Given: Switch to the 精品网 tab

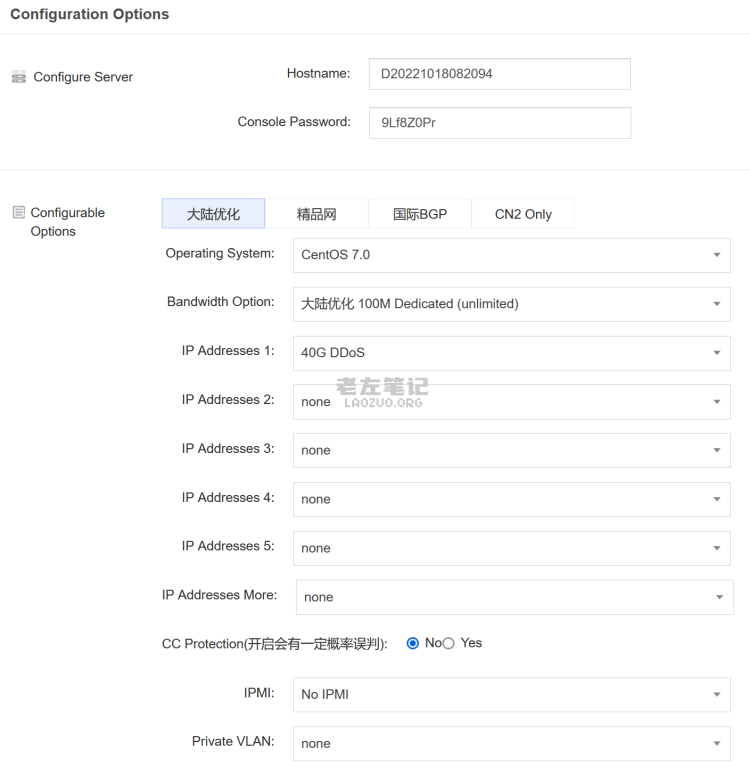Looking at the screenshot, I should tap(316, 214).
